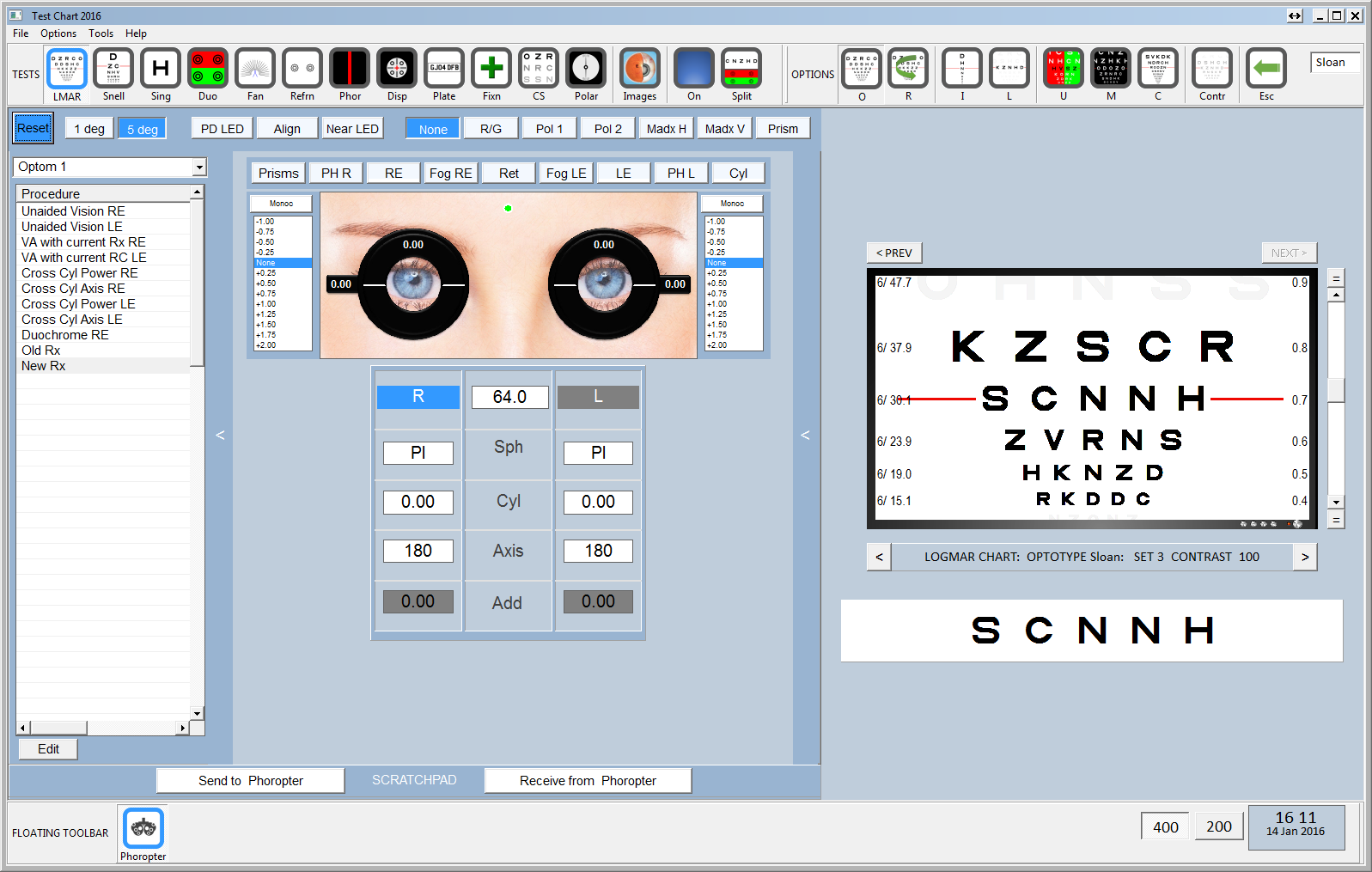Open the Fan chart test

(x=254, y=69)
